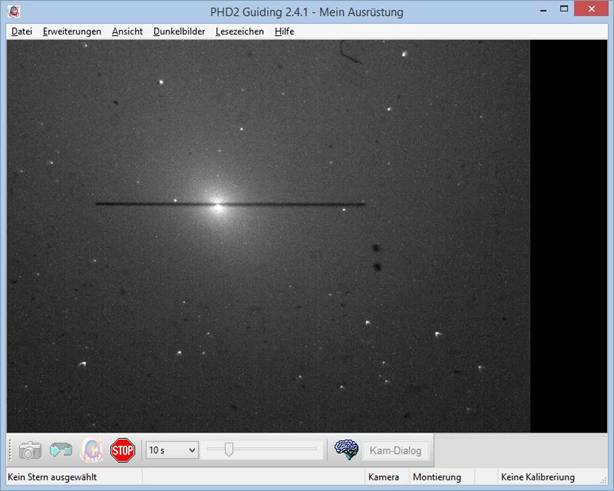The width and height of the screenshot is (614, 491).
Task: Open the Erweiterungen menu
Action: 72,31
